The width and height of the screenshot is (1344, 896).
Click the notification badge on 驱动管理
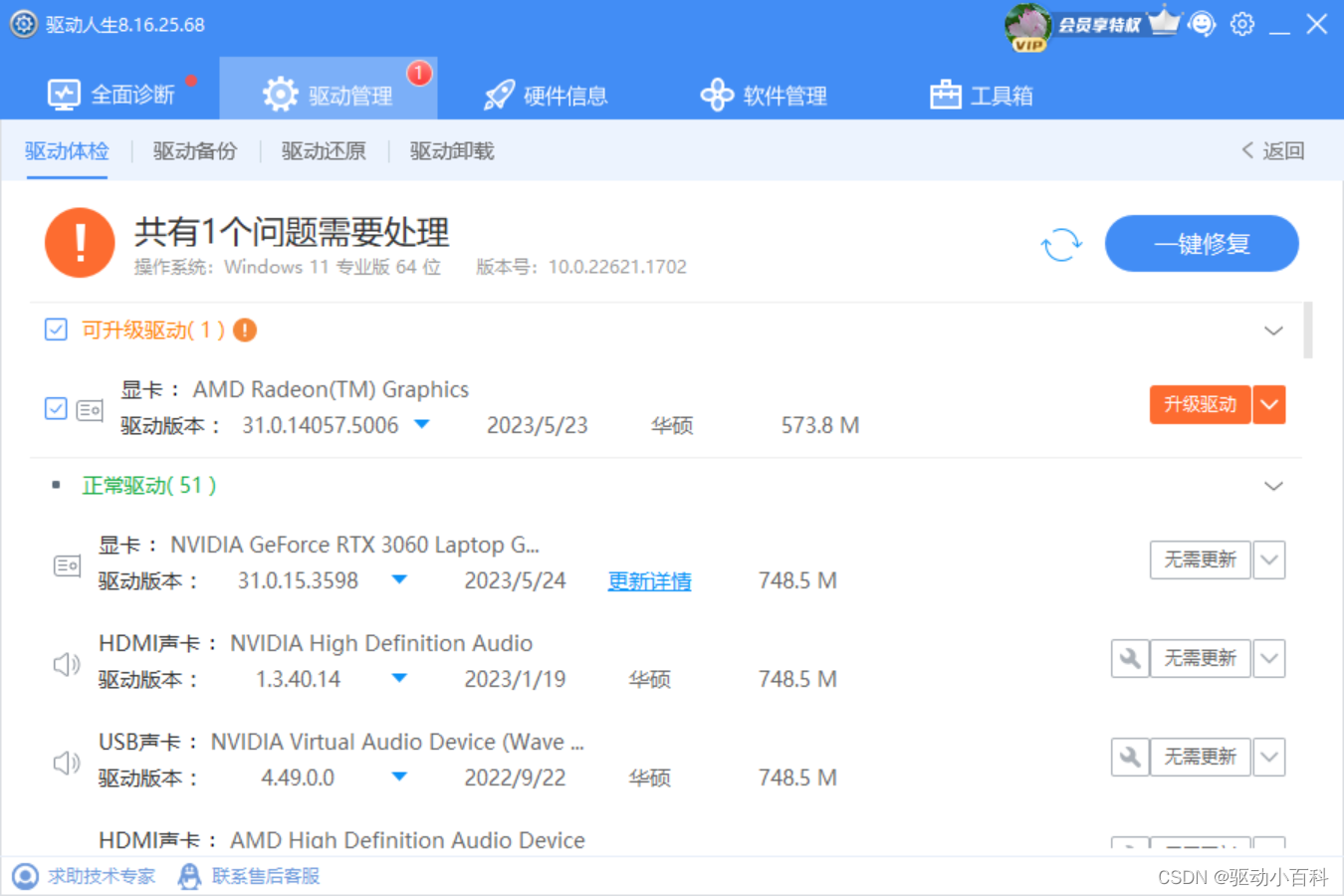419,73
